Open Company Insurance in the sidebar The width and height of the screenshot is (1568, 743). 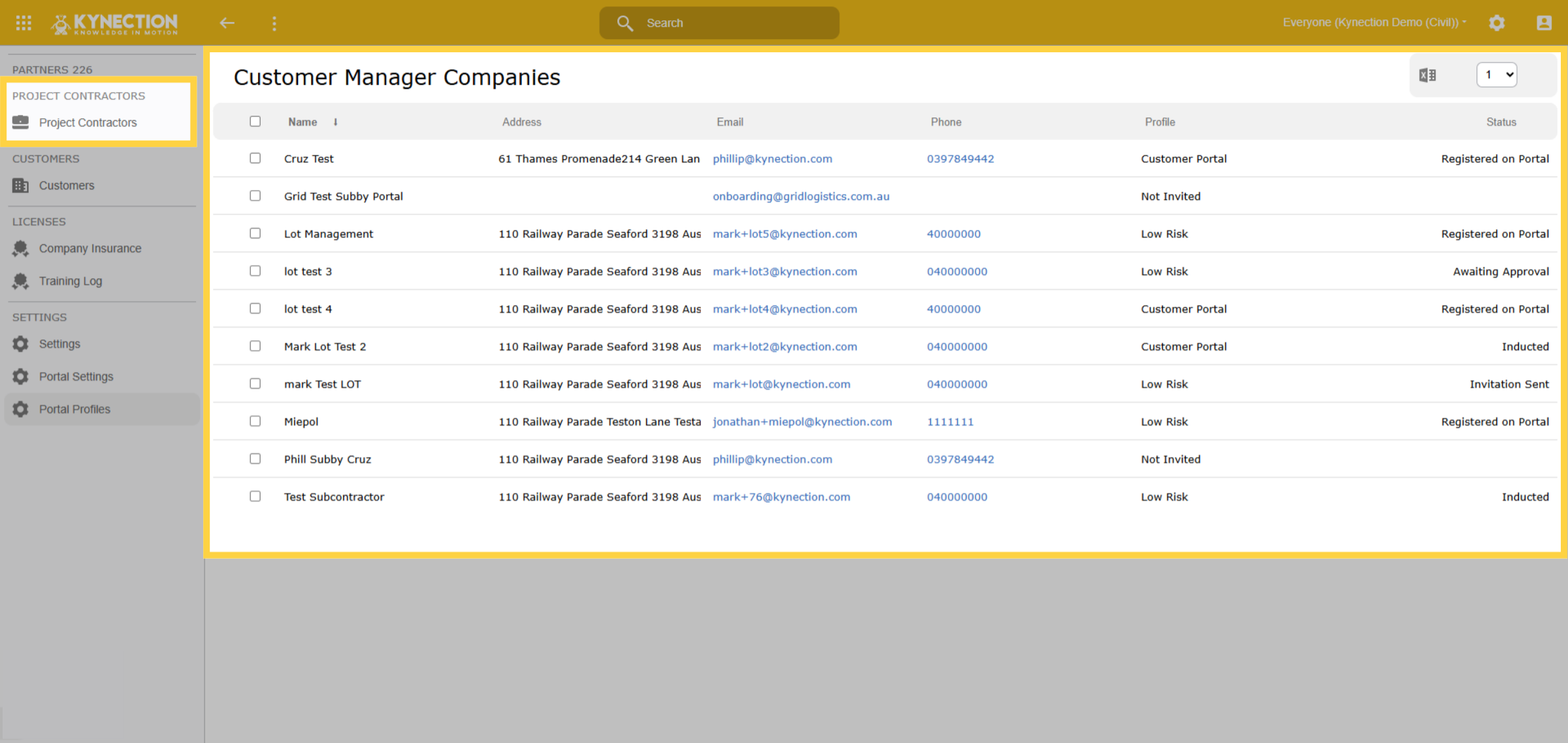pos(90,248)
